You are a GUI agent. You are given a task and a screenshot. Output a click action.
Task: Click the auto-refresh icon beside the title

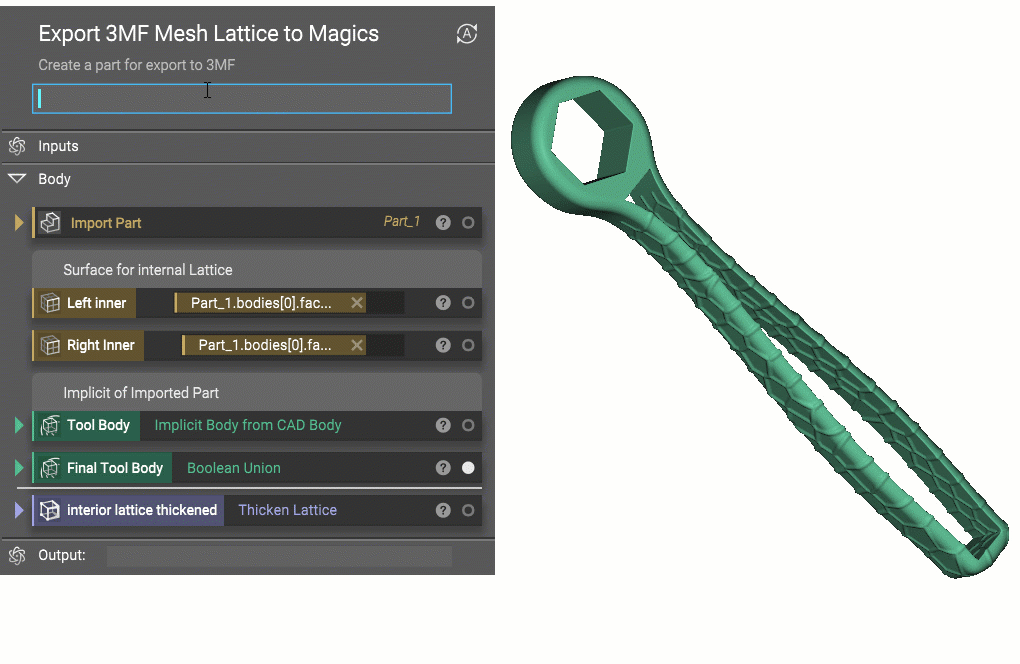[466, 34]
